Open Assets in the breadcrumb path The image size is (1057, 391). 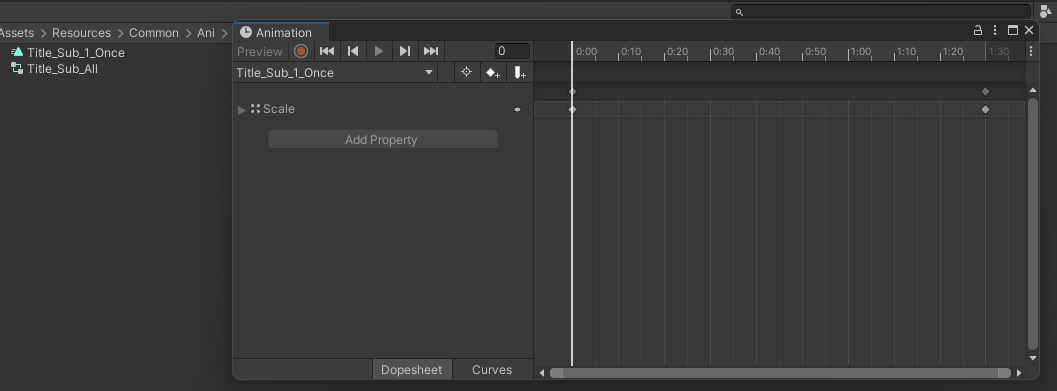[17, 33]
